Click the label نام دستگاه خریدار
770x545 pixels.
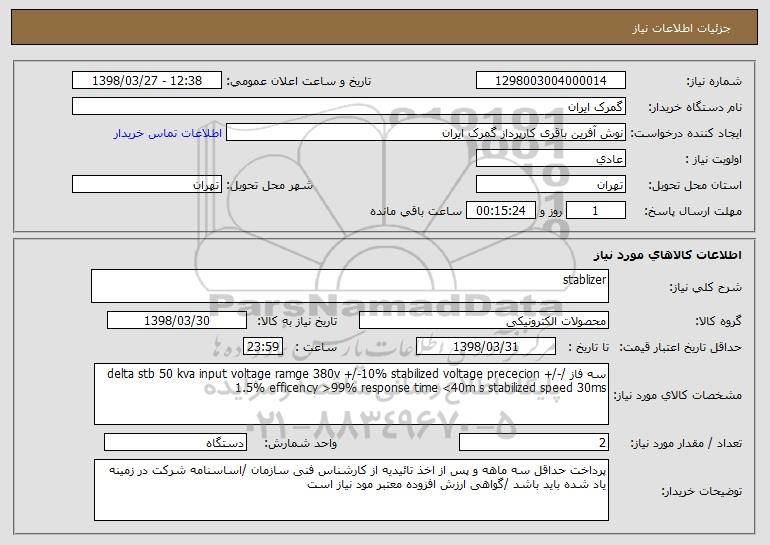click(x=695, y=107)
